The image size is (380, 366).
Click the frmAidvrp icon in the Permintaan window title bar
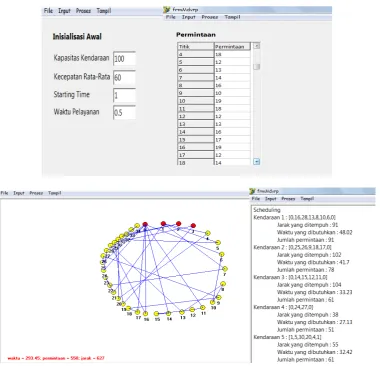pyautogui.click(x=167, y=10)
